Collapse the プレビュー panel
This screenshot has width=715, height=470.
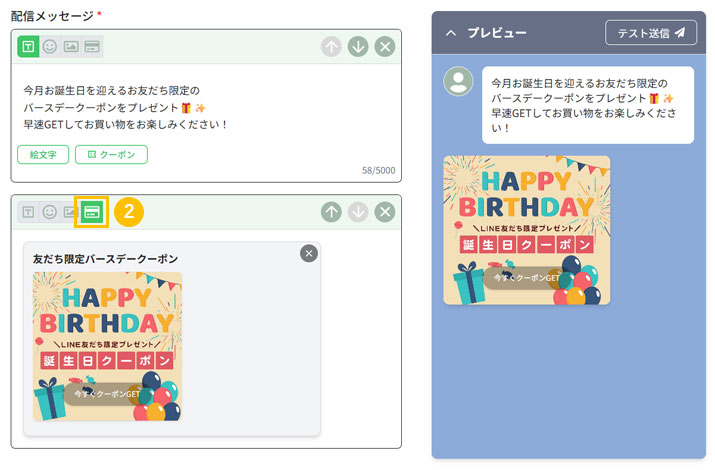[x=451, y=33]
